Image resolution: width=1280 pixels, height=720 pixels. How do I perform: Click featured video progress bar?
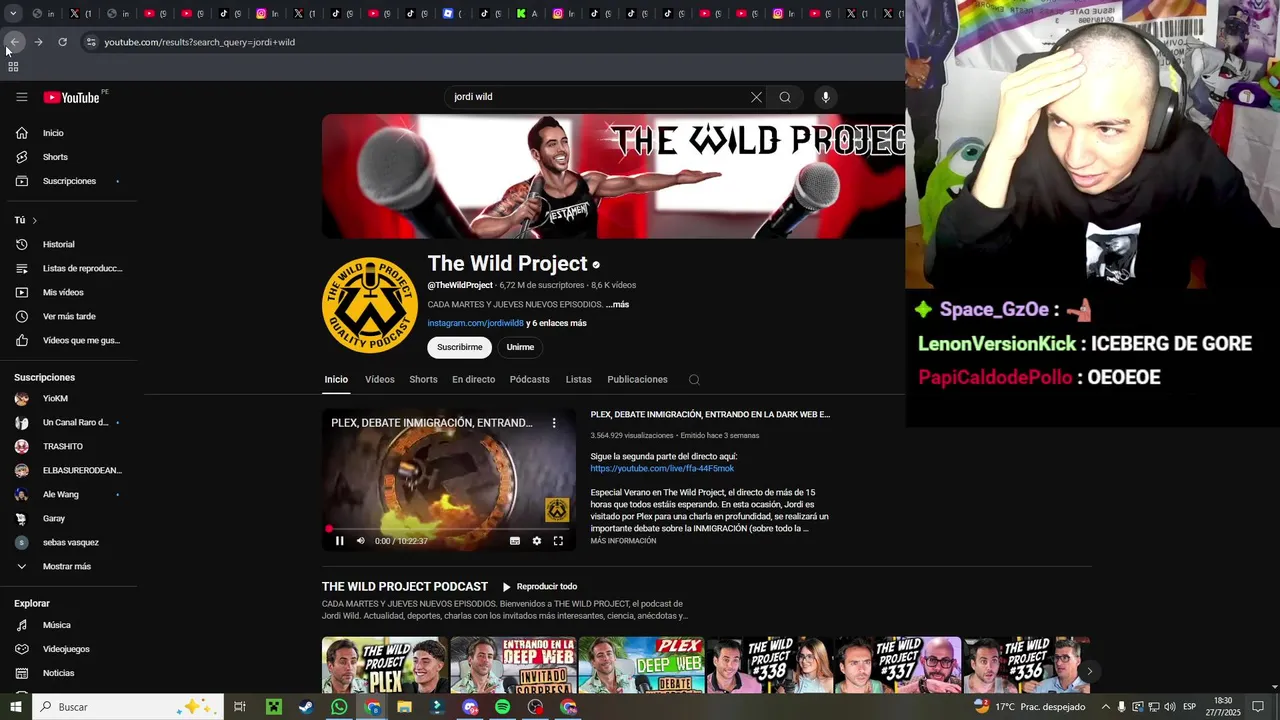(x=449, y=529)
